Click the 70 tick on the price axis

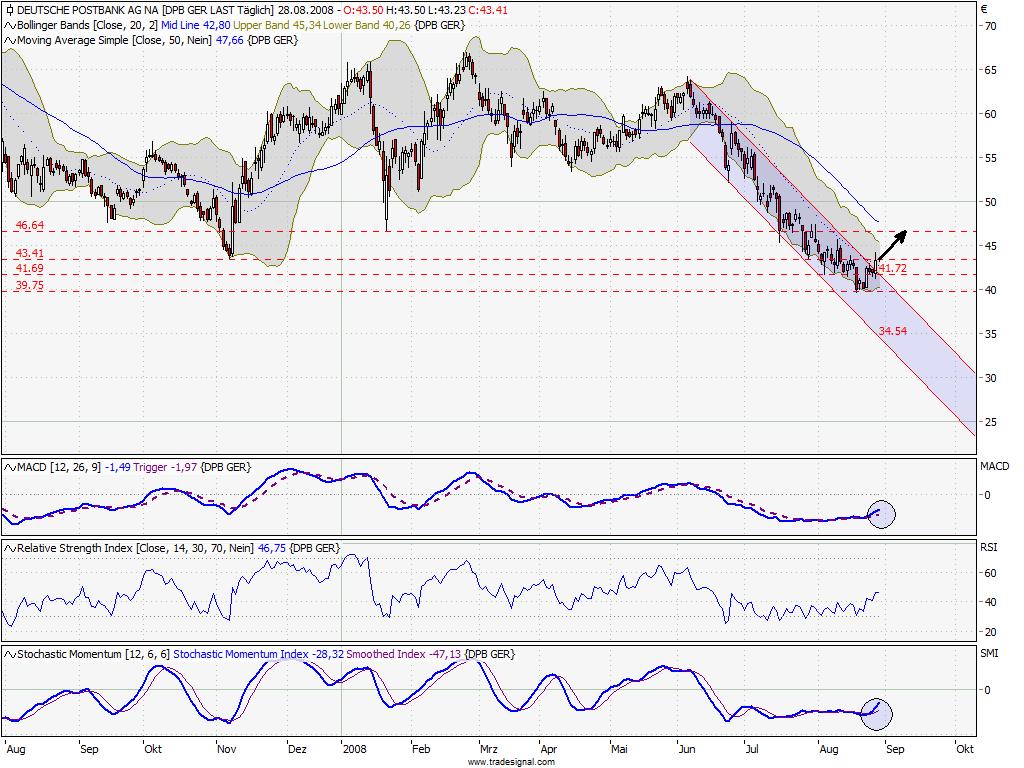(991, 26)
